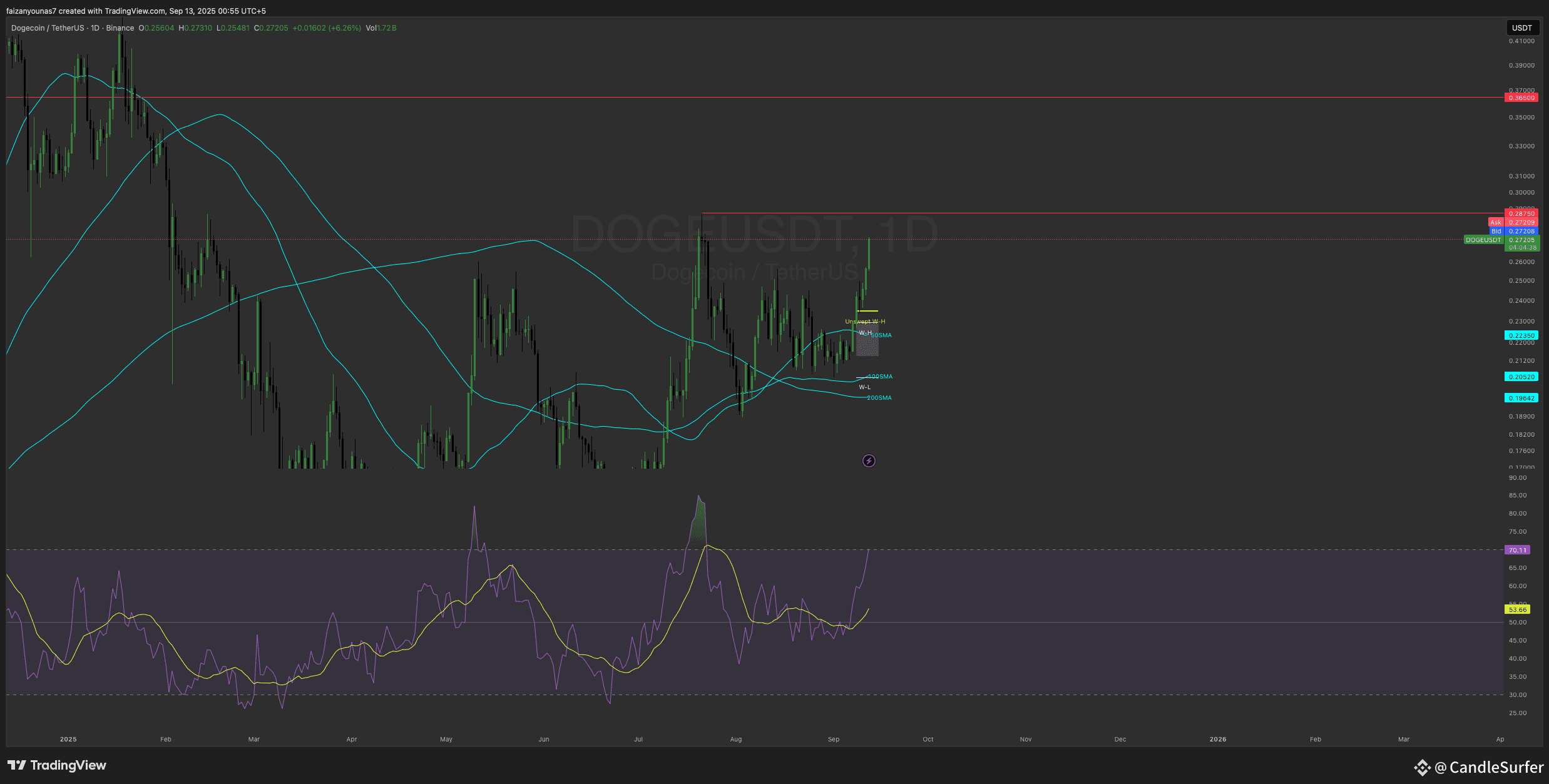Click the red 0.36500 price label

tap(1521, 98)
